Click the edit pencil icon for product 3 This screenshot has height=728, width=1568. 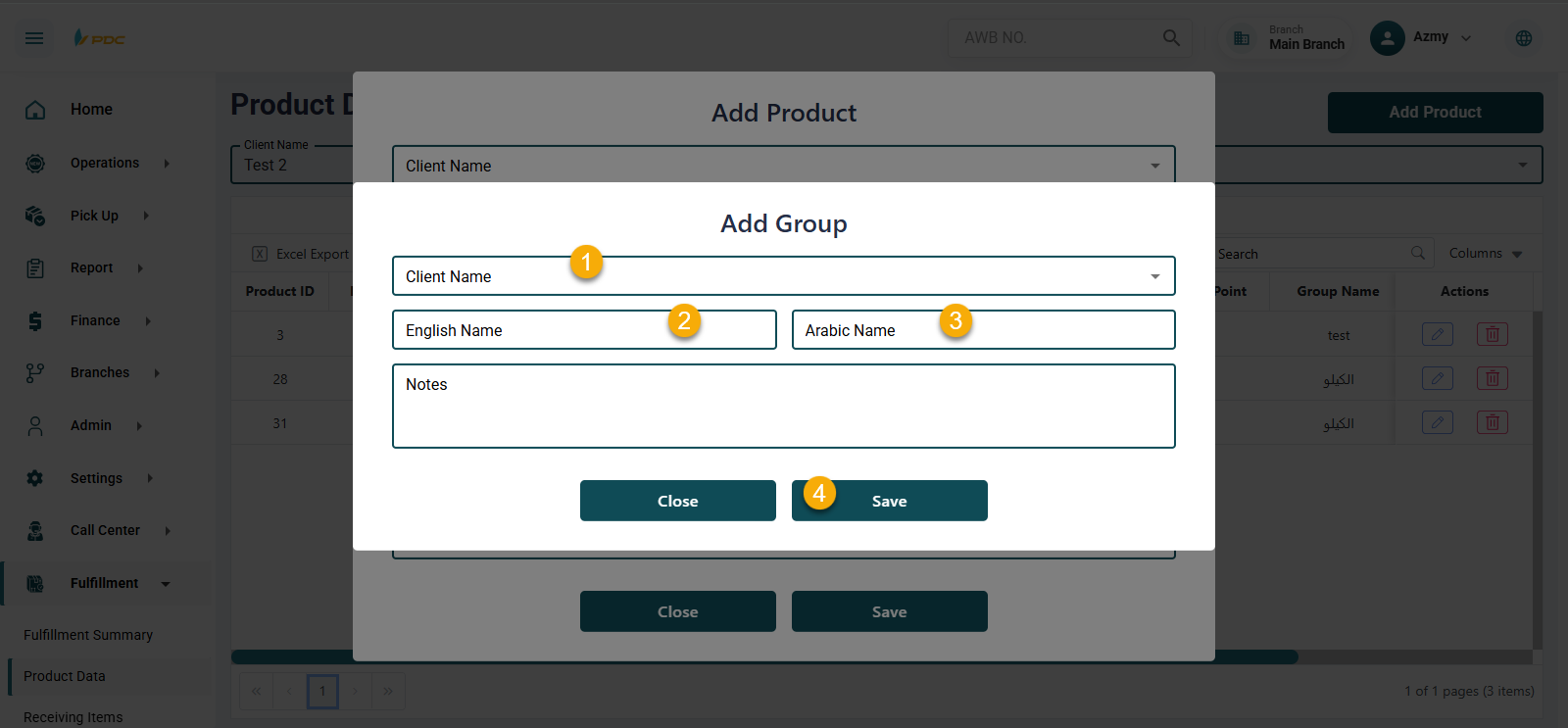(1437, 334)
